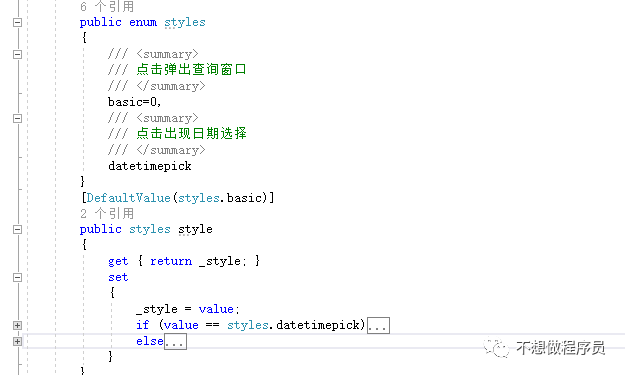Click the collapsed '...' box after datetimepick condition

pos(378,326)
